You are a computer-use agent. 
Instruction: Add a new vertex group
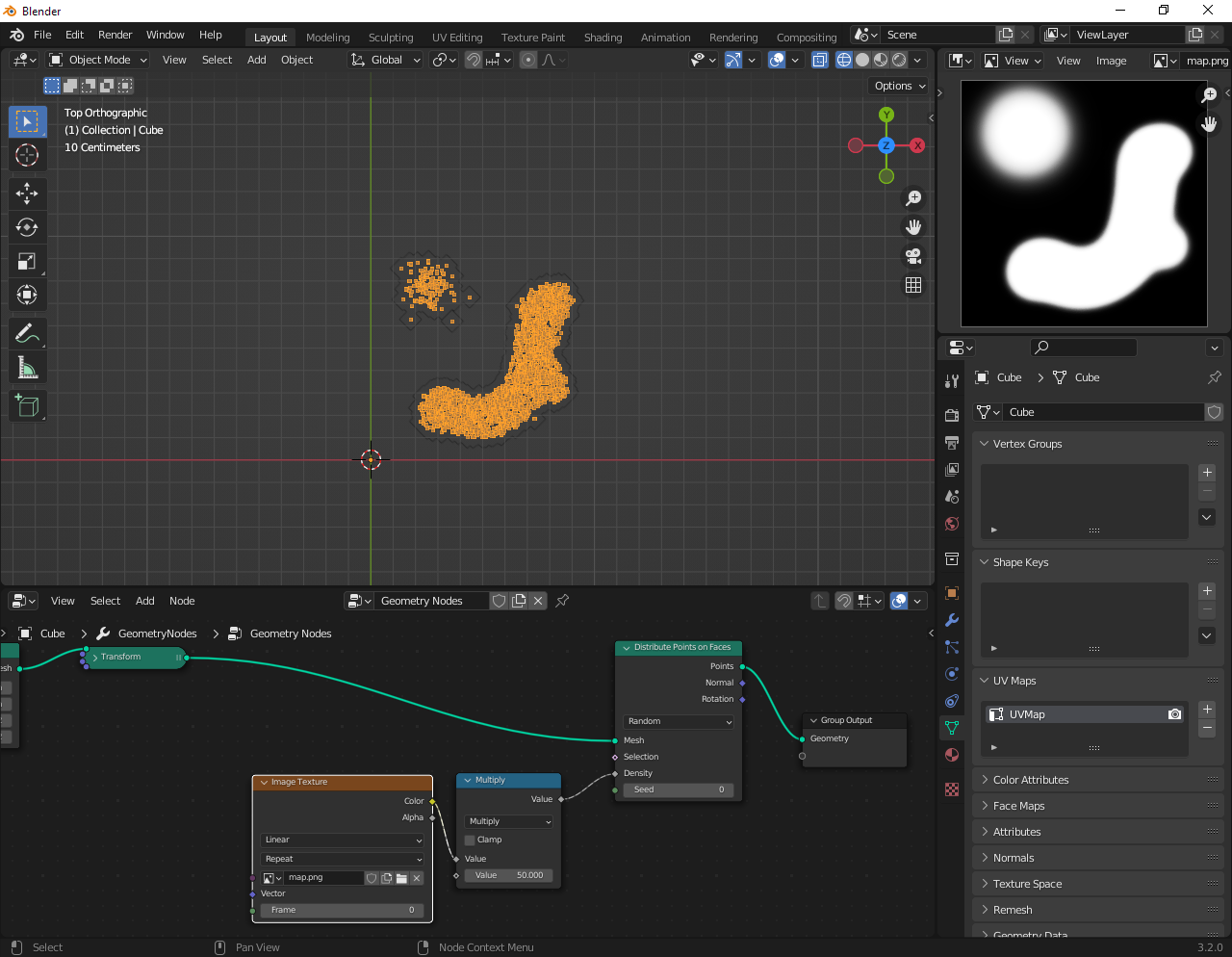[x=1207, y=473]
